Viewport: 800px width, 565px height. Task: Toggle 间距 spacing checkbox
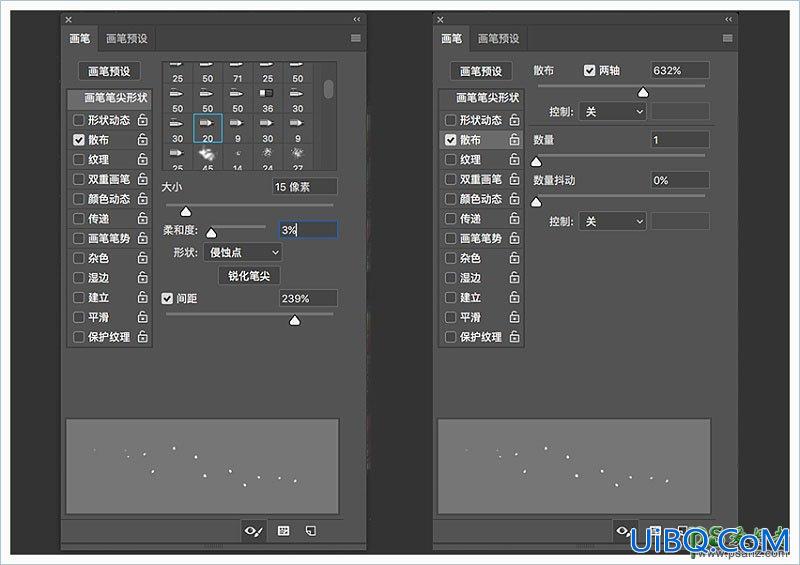click(x=167, y=298)
